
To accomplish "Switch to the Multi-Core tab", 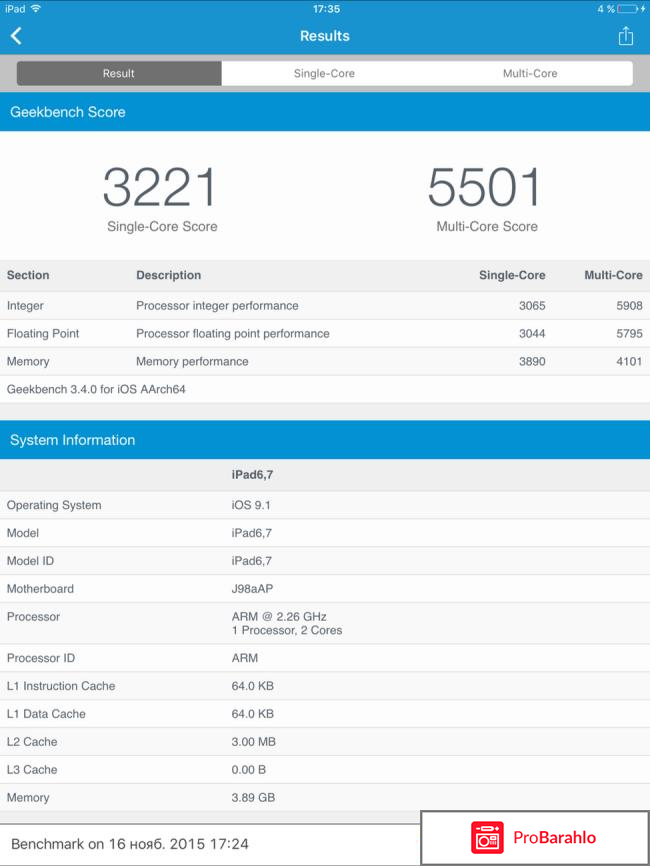I will pyautogui.click(x=529, y=73).
